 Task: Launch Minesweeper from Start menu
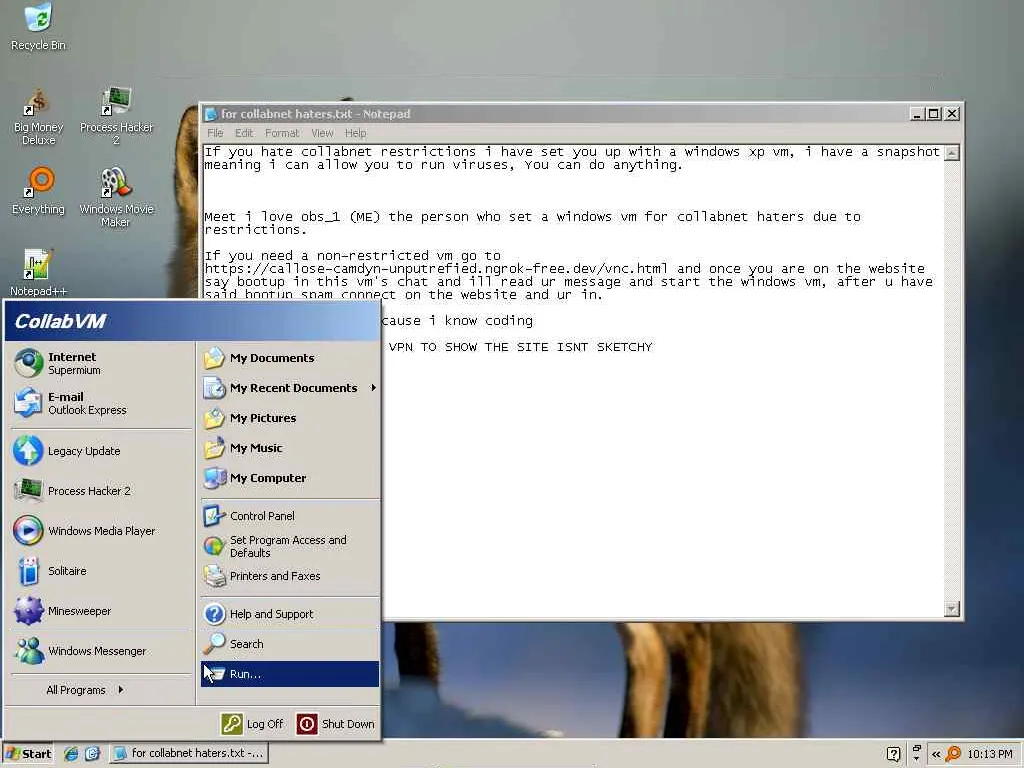(101, 611)
